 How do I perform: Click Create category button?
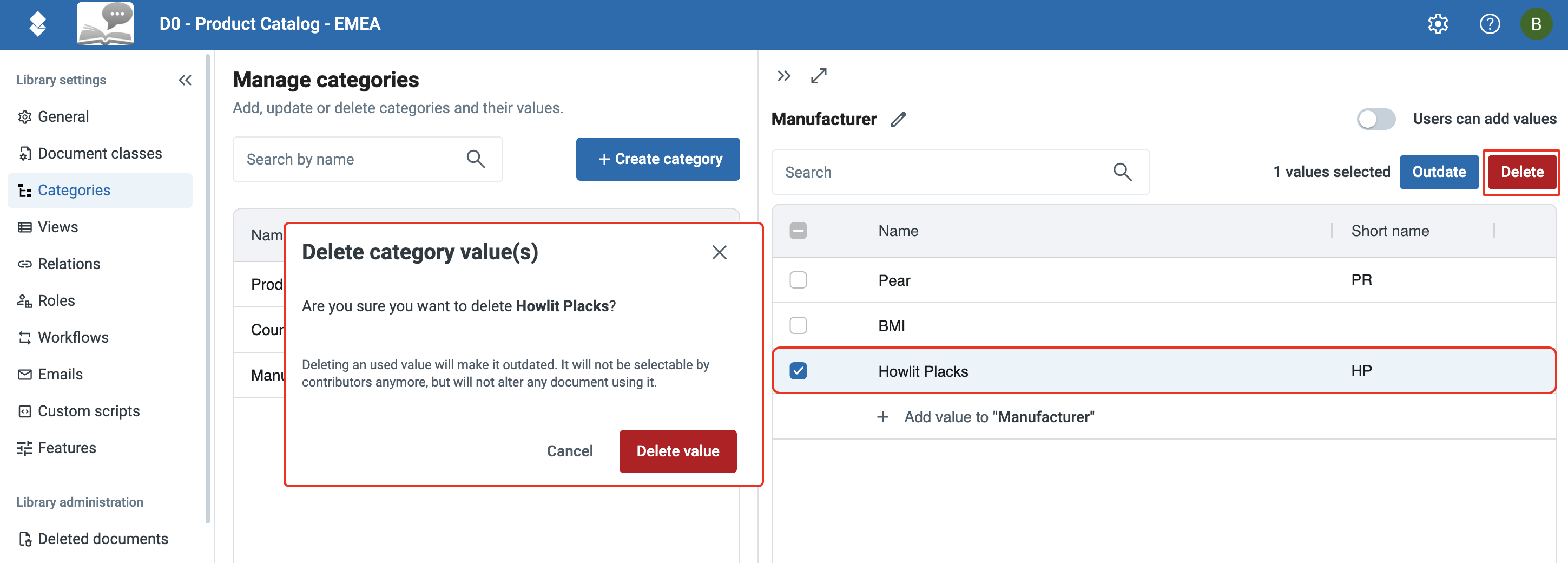pos(658,159)
